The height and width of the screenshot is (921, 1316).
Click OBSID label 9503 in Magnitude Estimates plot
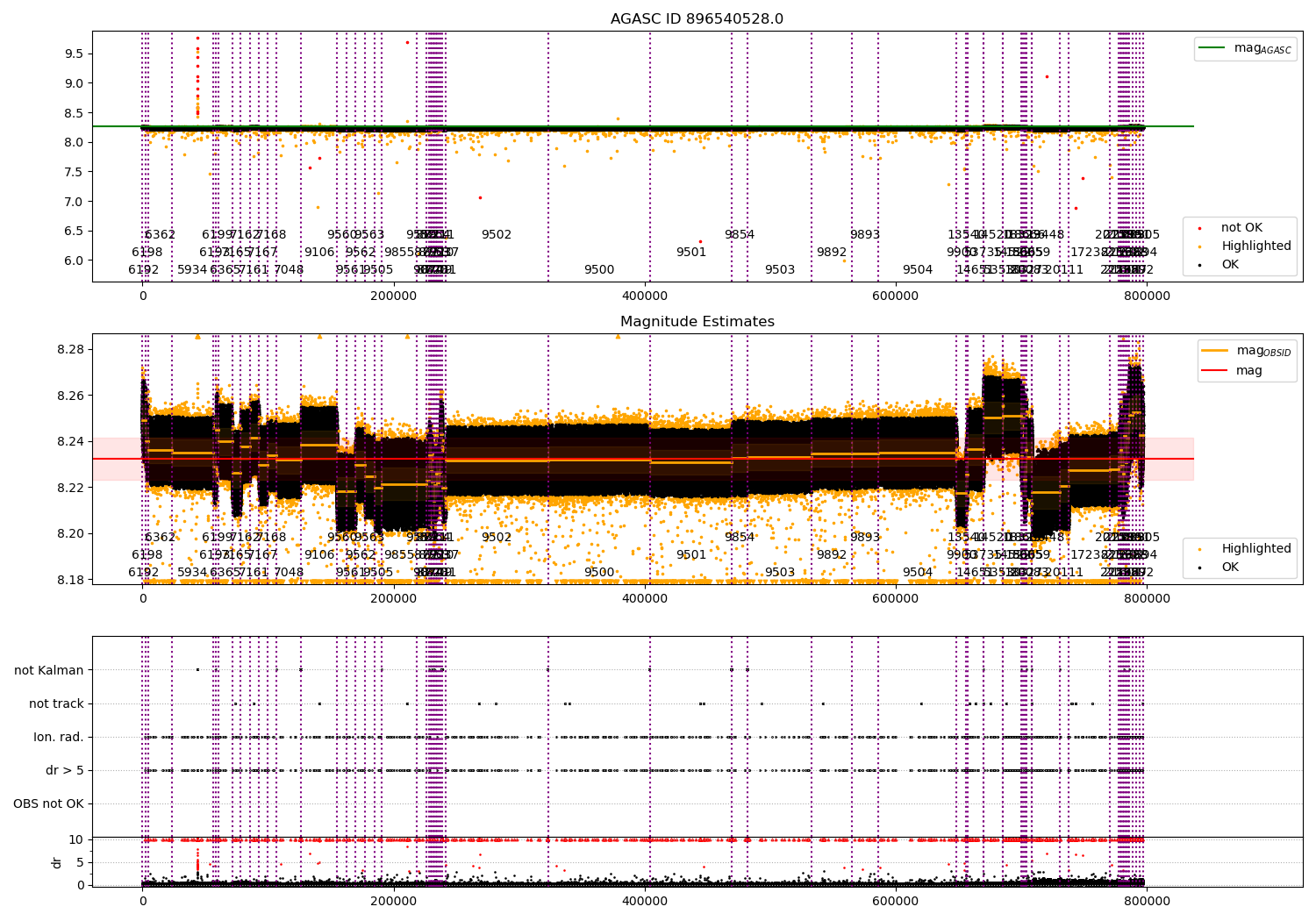pyautogui.click(x=780, y=573)
